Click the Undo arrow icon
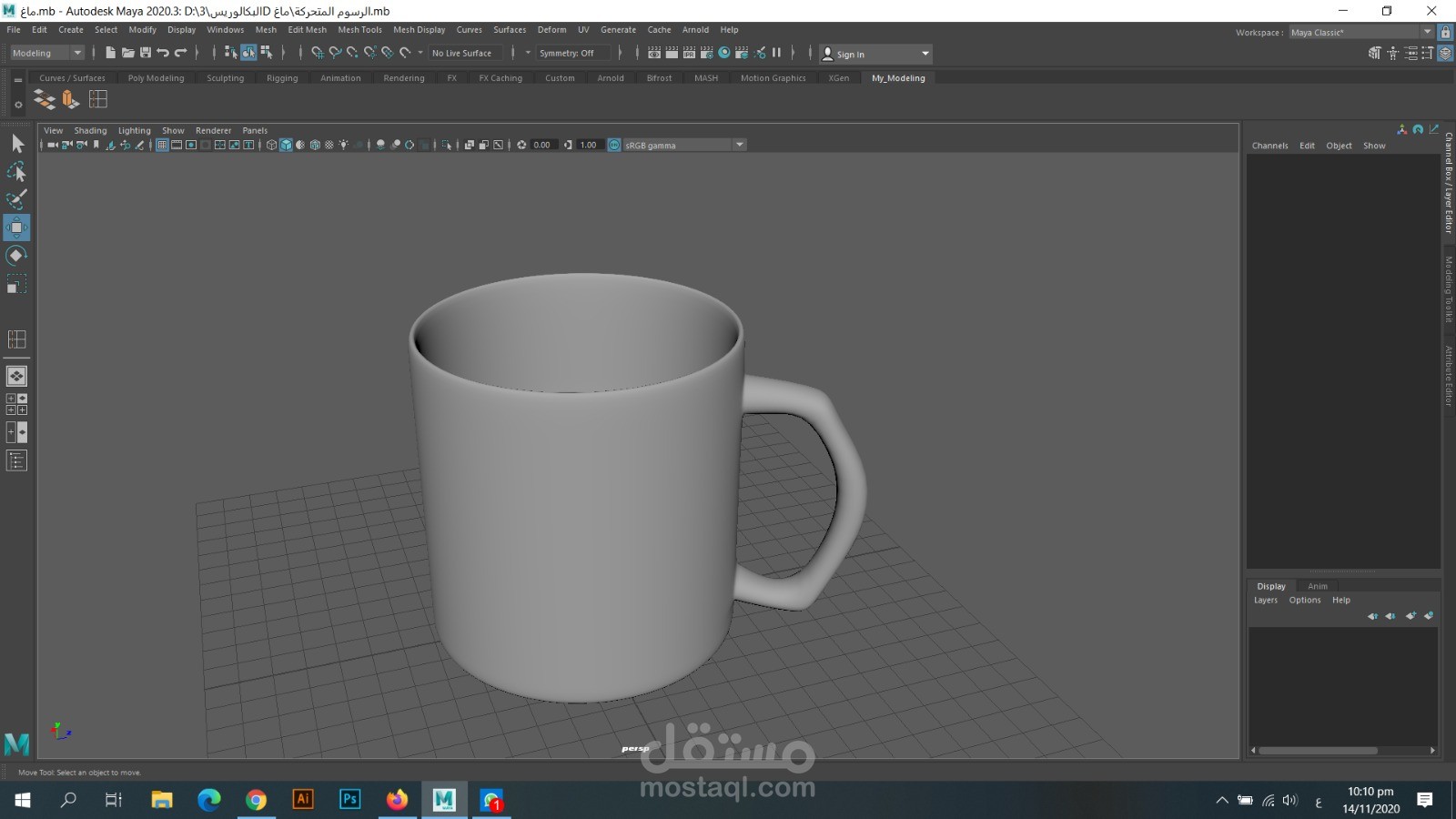 point(163,53)
